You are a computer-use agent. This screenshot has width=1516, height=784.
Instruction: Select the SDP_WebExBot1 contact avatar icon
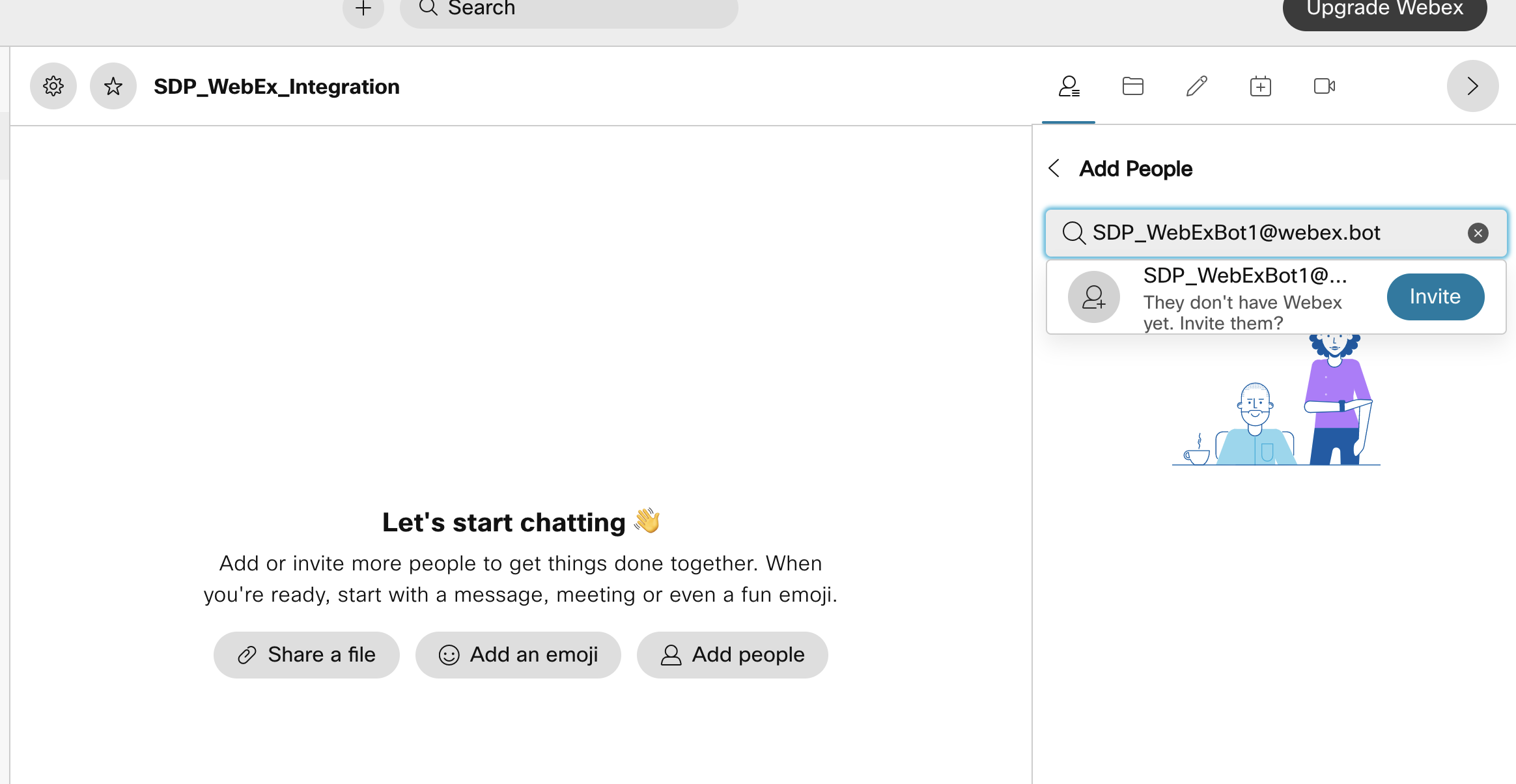coord(1094,297)
